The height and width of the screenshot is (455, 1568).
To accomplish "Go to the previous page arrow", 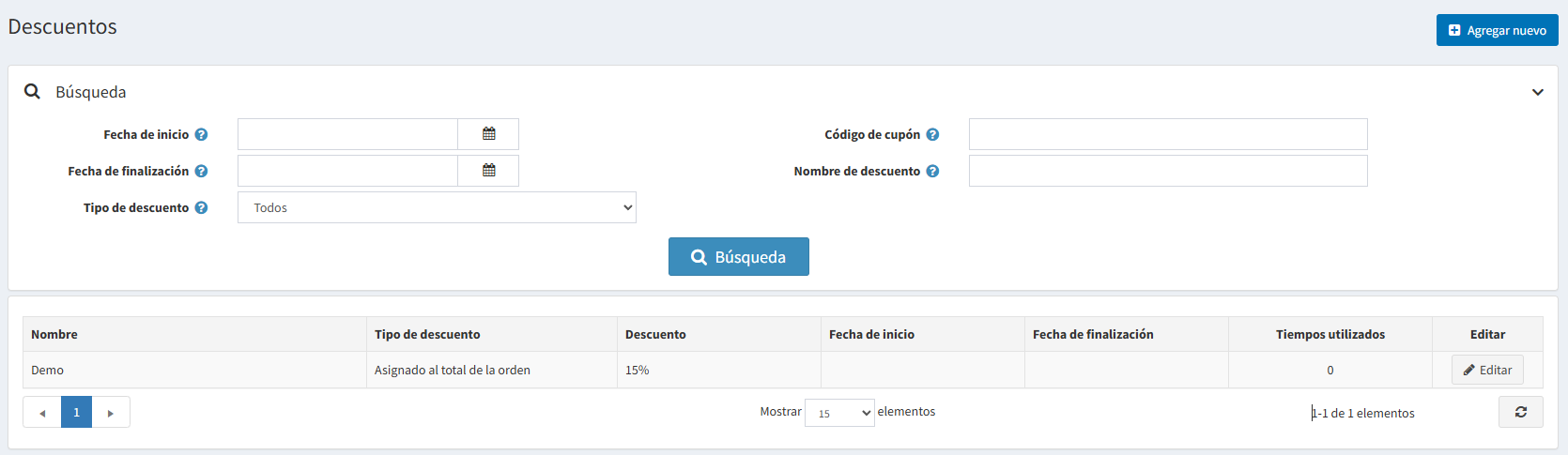I will pyautogui.click(x=42, y=412).
